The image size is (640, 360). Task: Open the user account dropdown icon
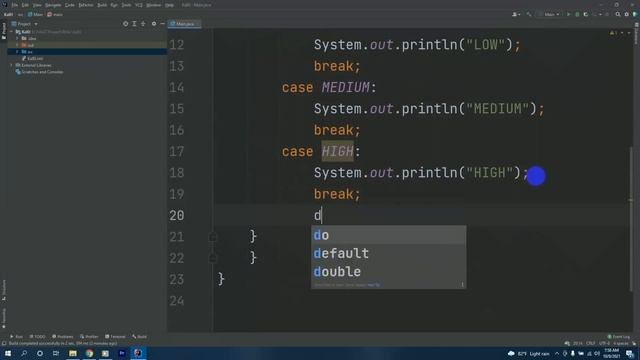(x=516, y=14)
